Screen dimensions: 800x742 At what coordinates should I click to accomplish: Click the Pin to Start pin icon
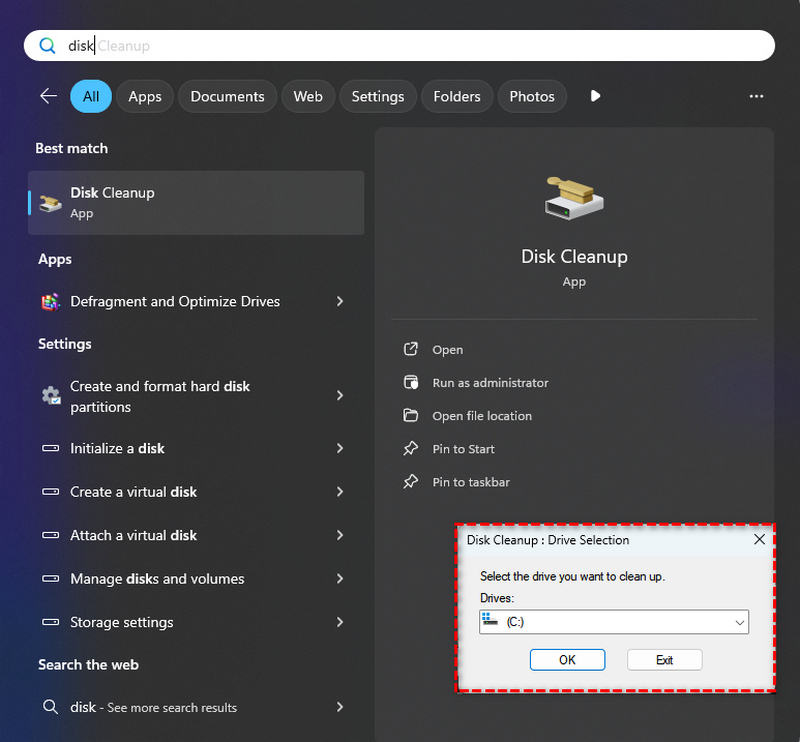click(x=411, y=449)
